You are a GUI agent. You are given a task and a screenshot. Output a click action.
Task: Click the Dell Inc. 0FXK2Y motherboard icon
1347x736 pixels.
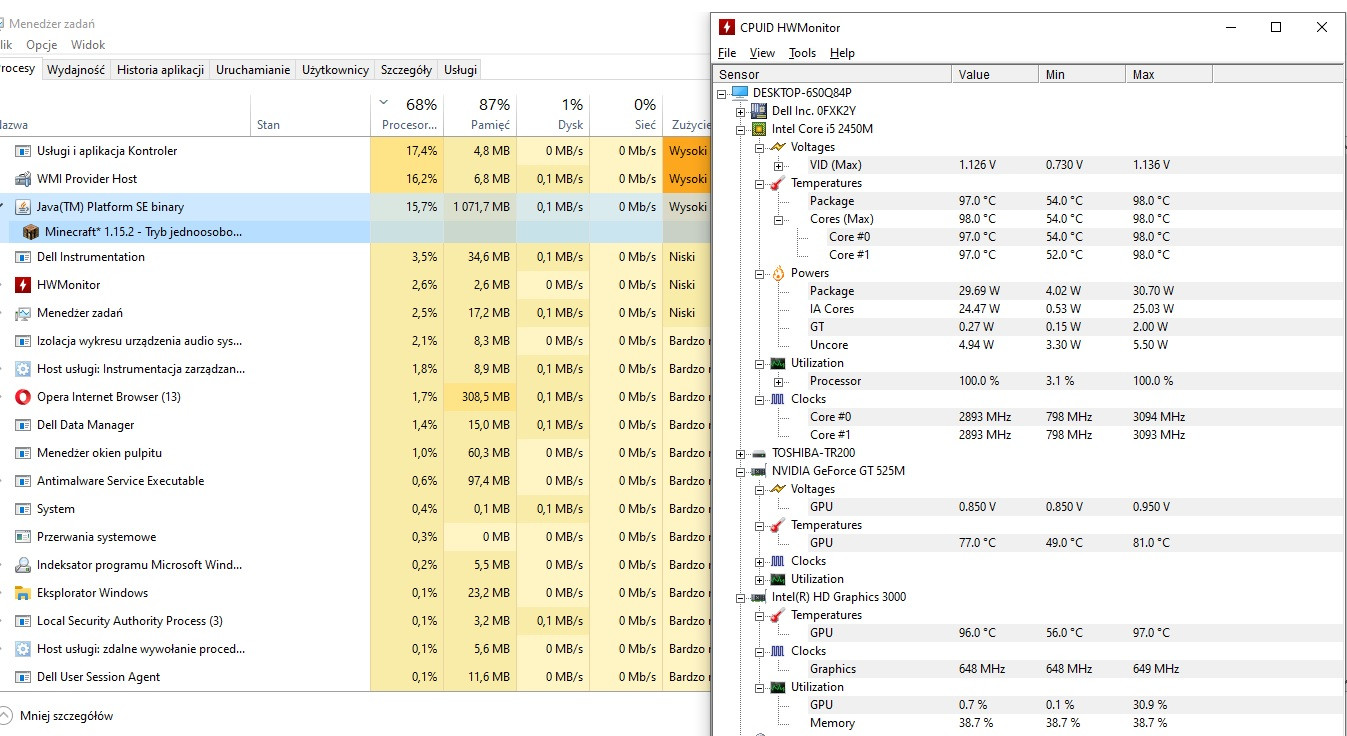(x=759, y=111)
